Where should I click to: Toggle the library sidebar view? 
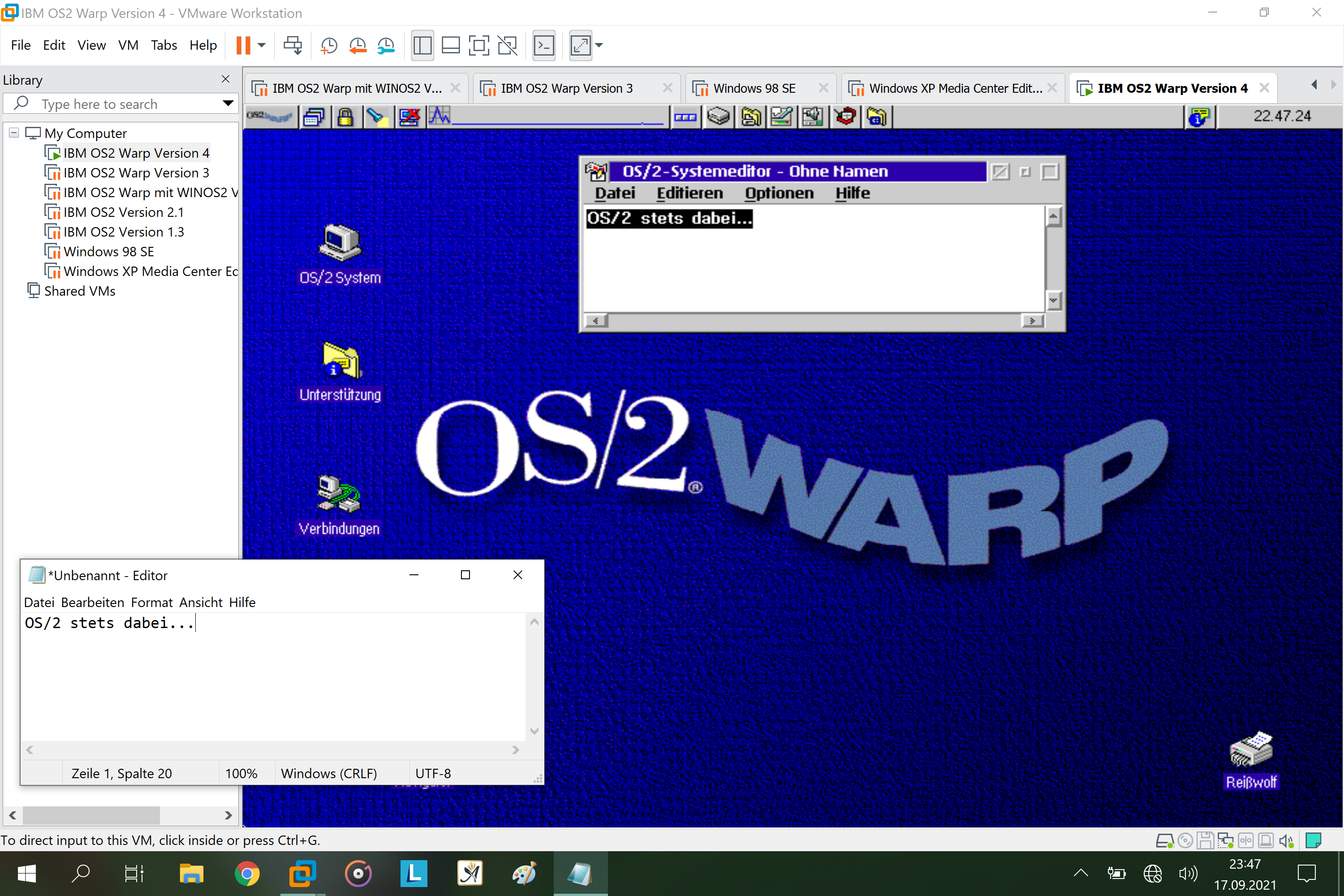[422, 45]
